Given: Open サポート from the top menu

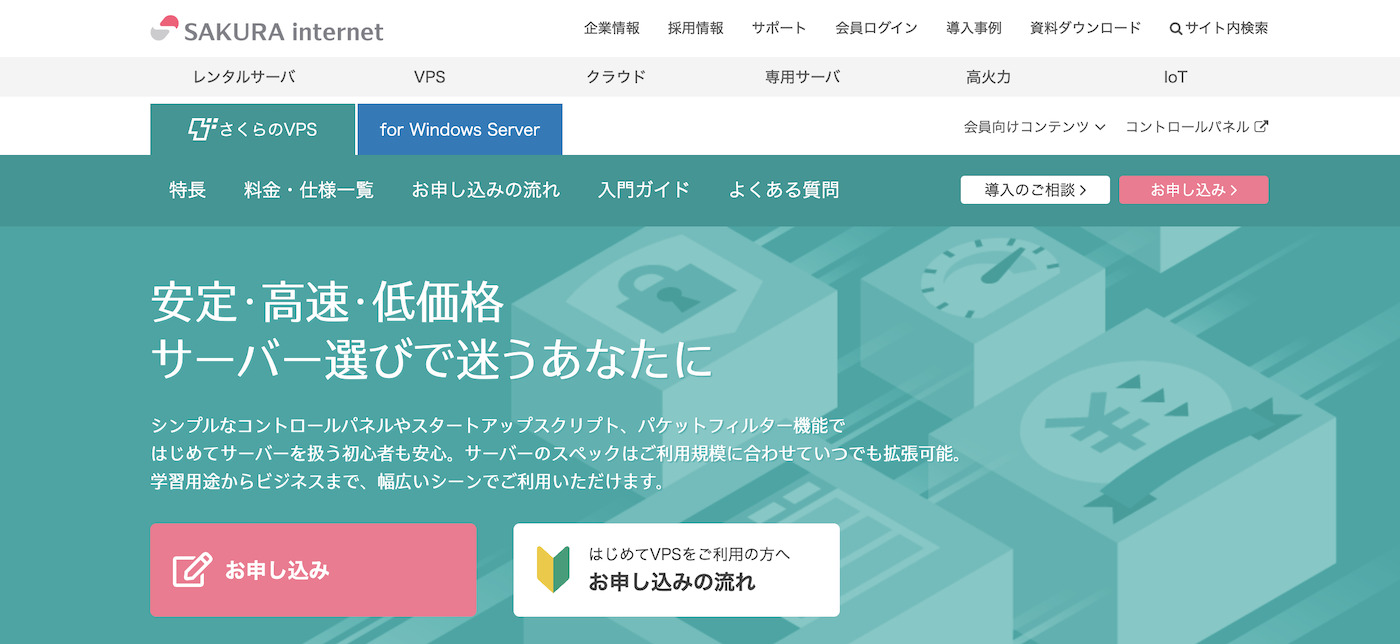Looking at the screenshot, I should [779, 28].
